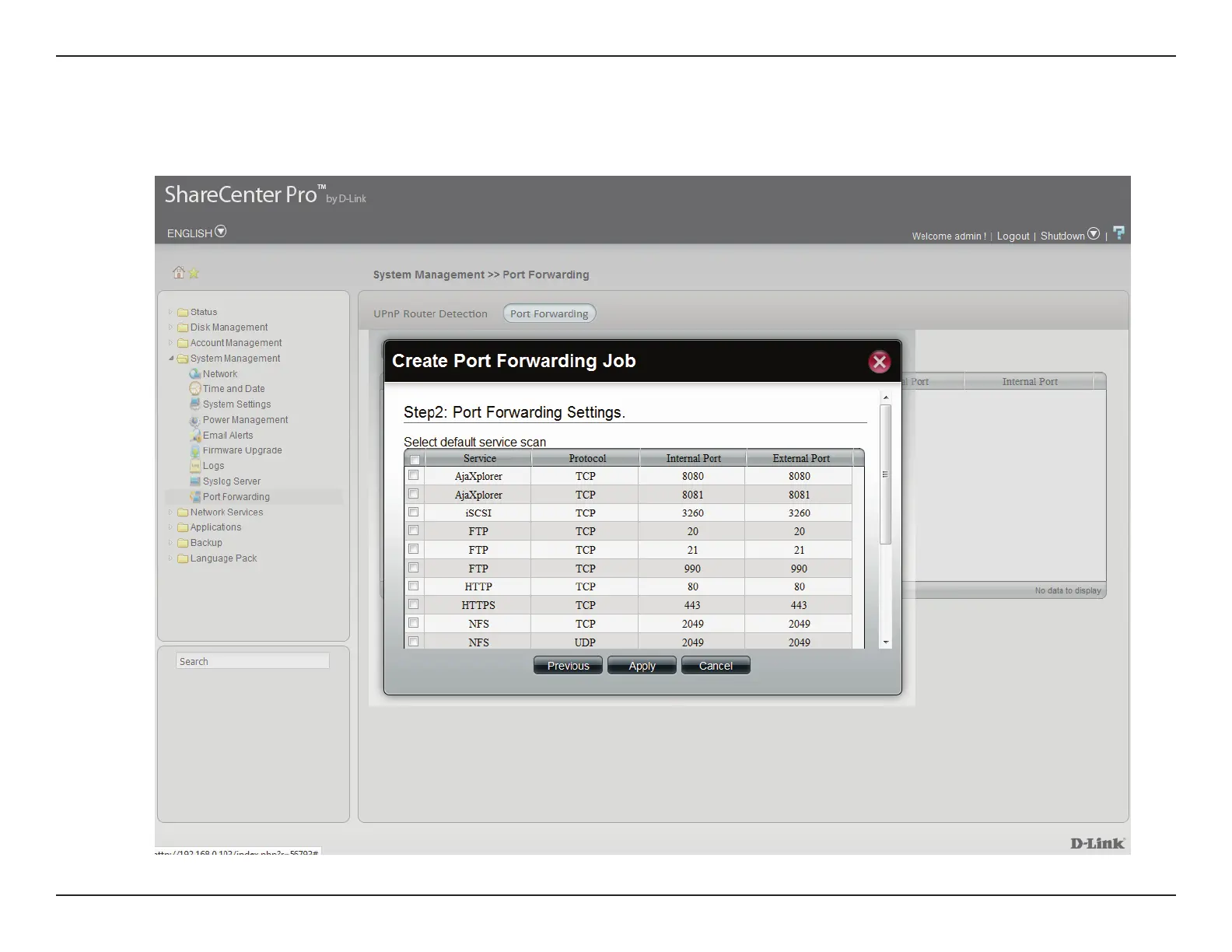Open the Shutdown dropdown menu
Viewport: 1232px width, 952px height.
click(x=1094, y=234)
